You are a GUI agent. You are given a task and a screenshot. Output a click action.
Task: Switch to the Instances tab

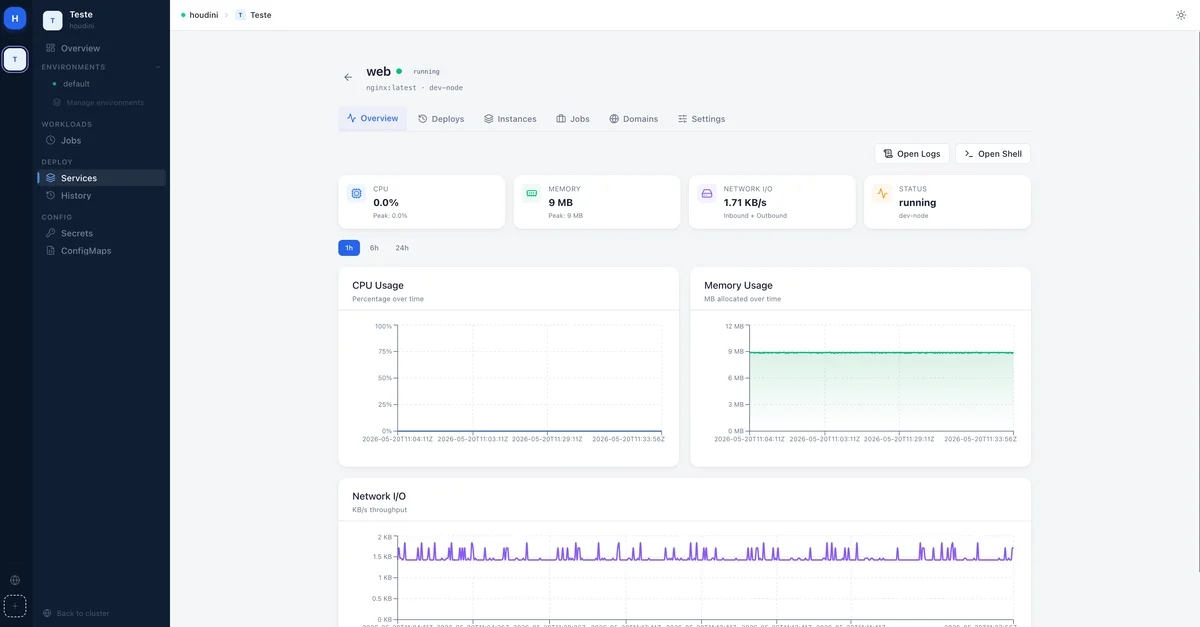510,119
